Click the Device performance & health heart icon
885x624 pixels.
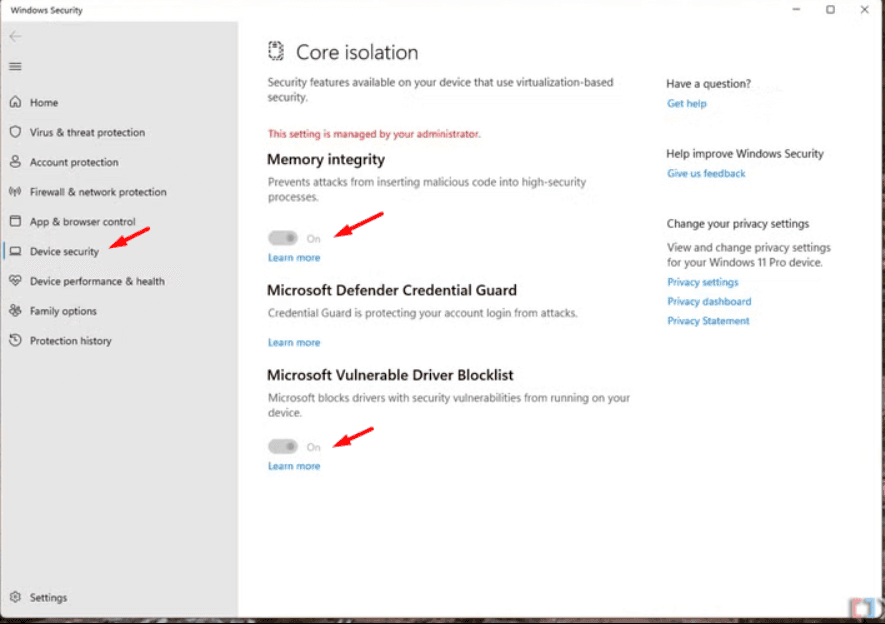(x=15, y=280)
